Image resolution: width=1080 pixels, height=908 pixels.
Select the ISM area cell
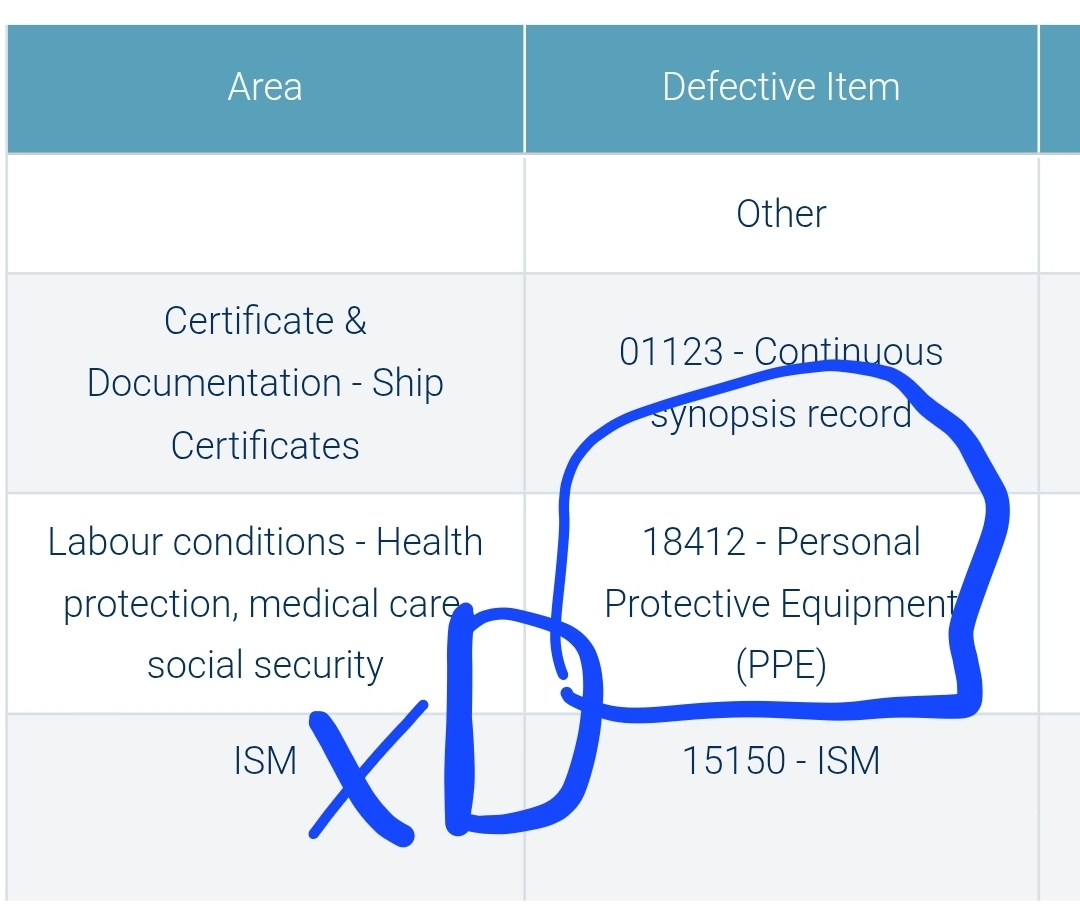tap(265, 762)
